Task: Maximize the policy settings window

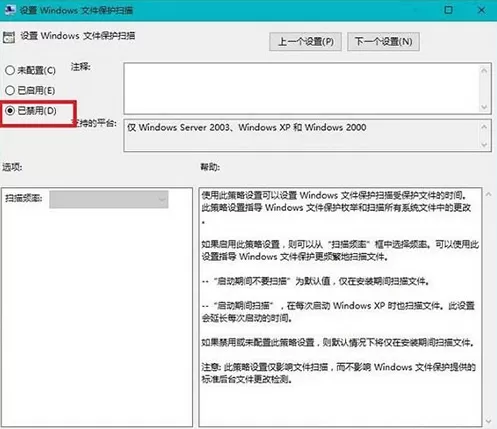Action: coord(448,10)
